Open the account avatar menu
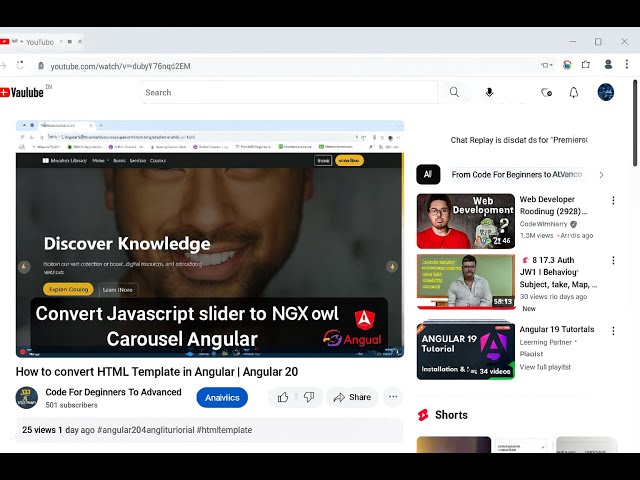 (x=606, y=92)
